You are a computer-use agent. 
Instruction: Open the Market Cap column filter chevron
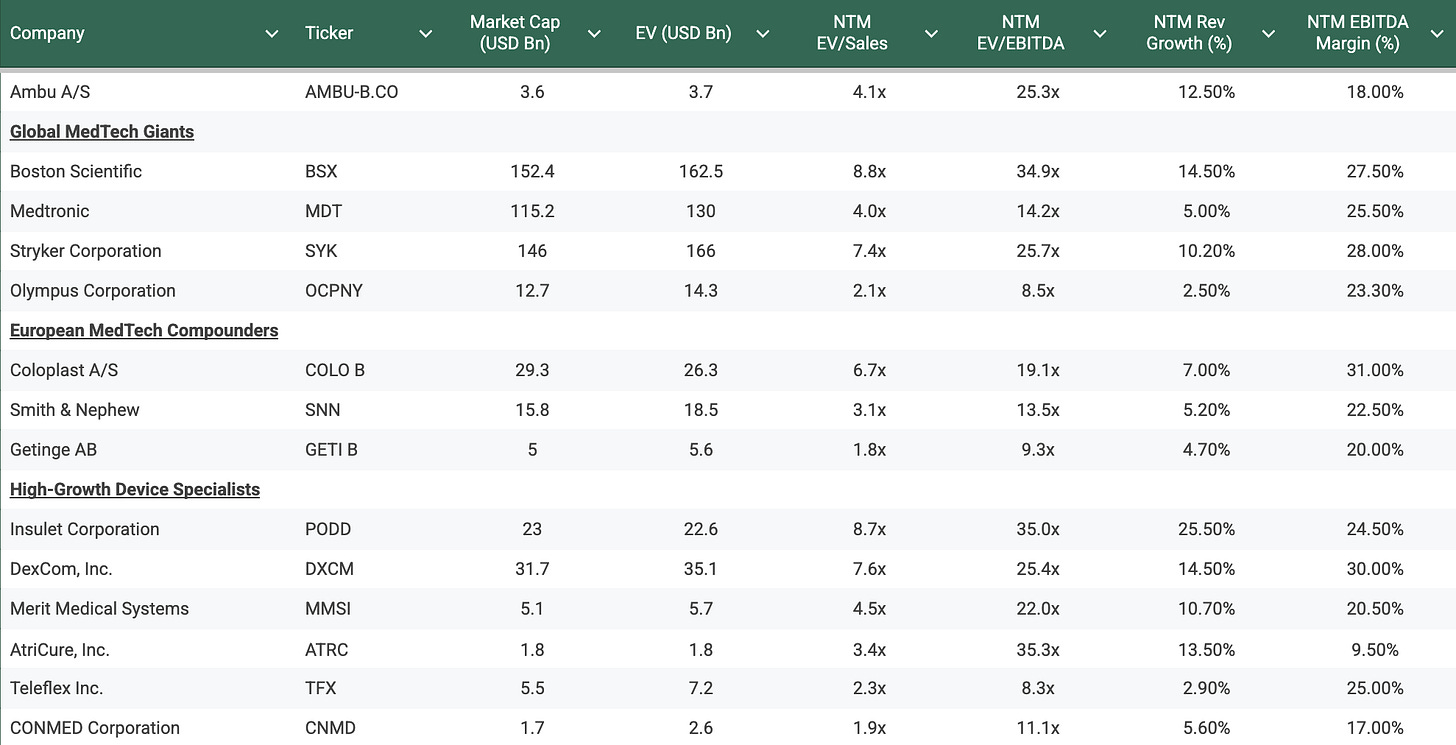point(594,34)
